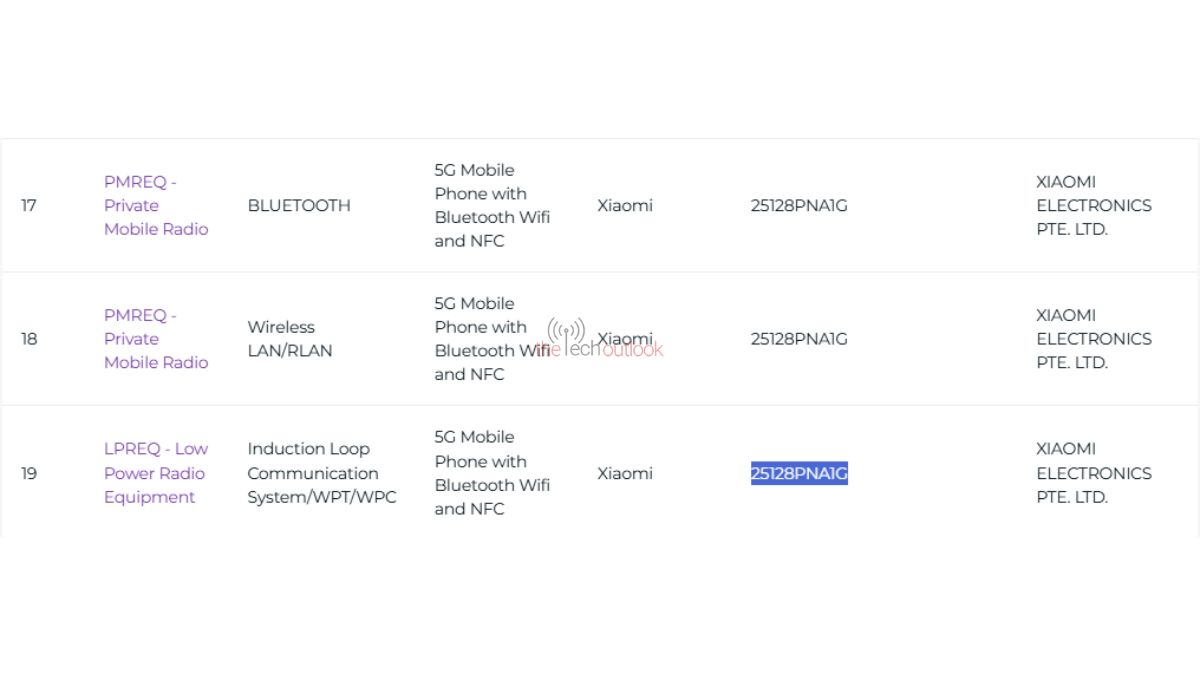Click the thetechoutlook watermark logo

pos(600,350)
